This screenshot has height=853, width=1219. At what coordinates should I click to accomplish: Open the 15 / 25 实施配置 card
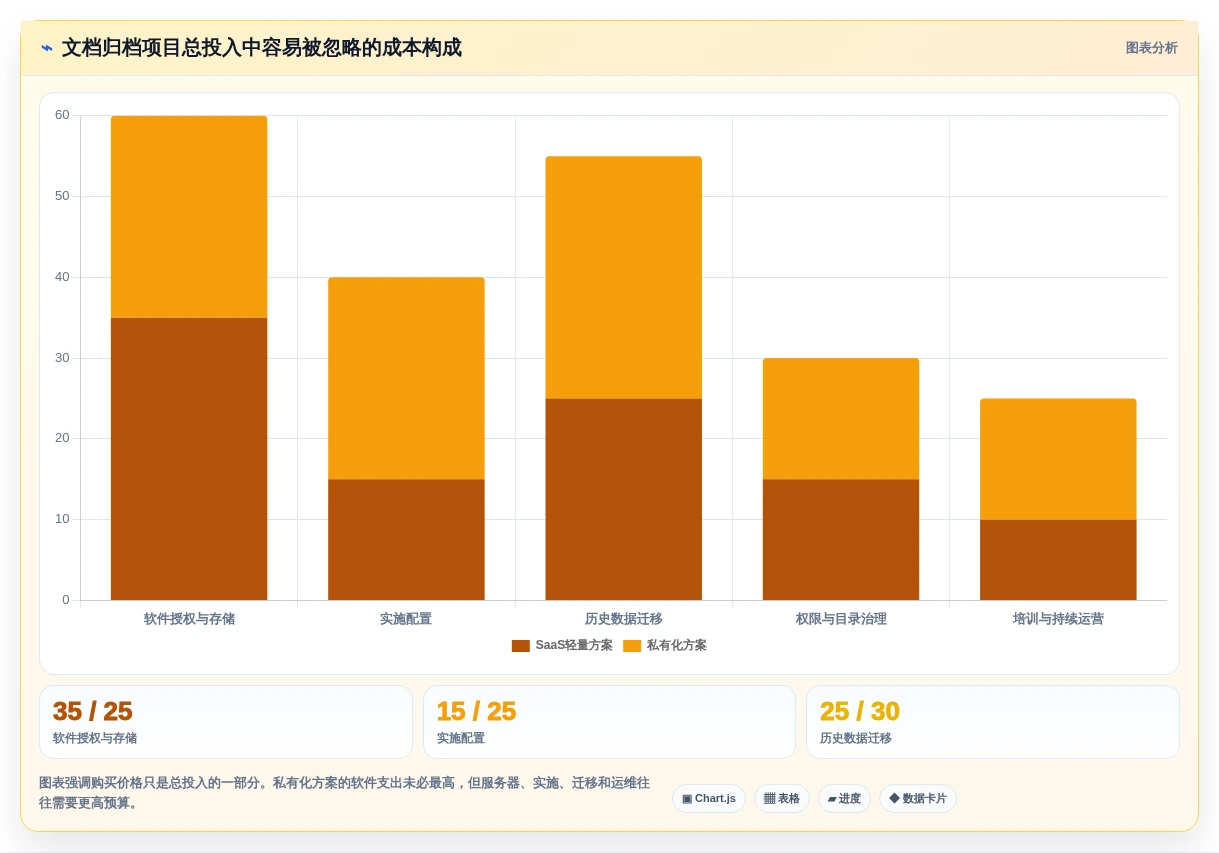click(609, 722)
